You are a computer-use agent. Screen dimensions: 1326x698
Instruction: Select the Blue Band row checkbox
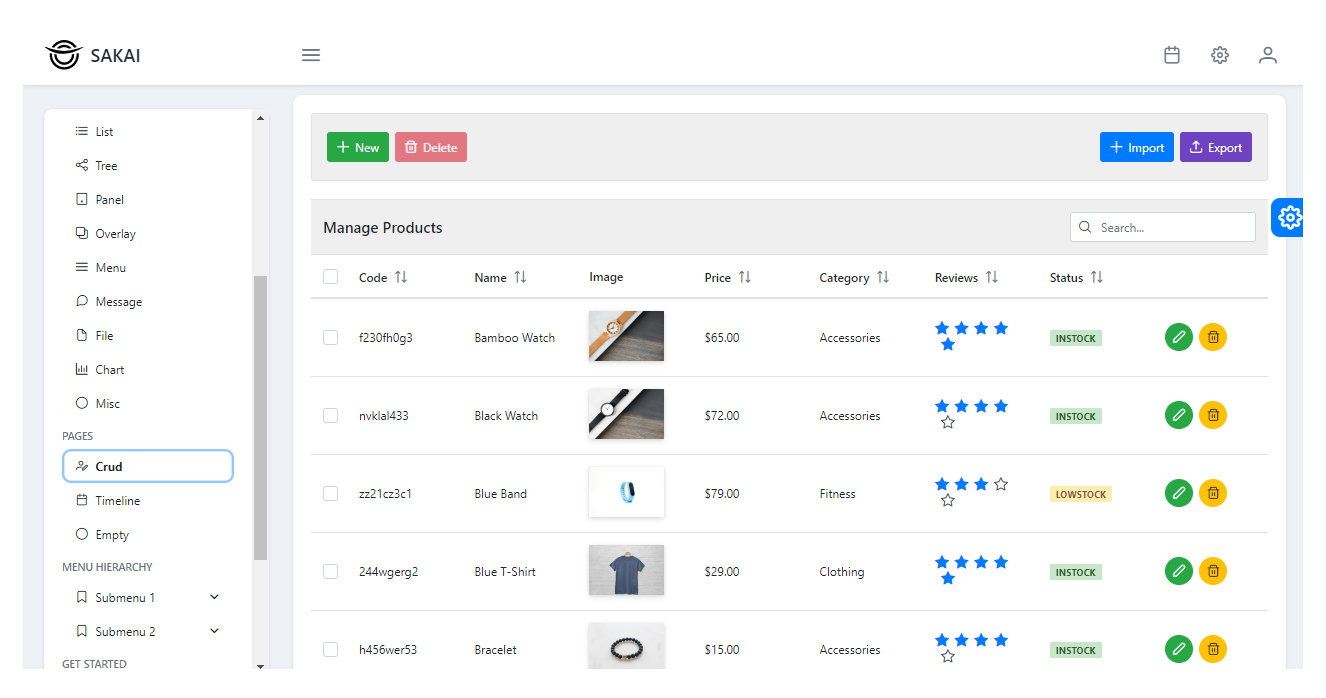(x=331, y=494)
